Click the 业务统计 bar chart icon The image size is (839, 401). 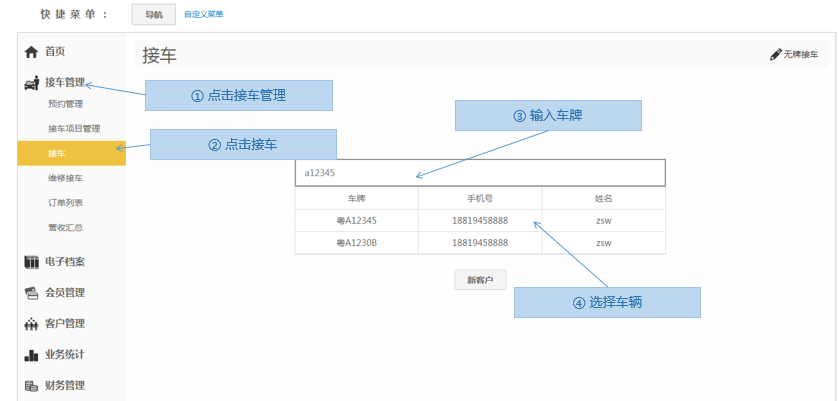[32, 355]
